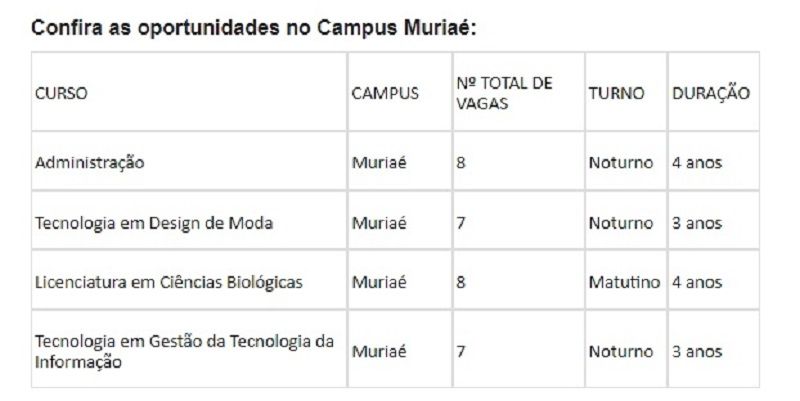
Task: Select "4 anos" in the Ciências Biológicas row
Action: coord(696,282)
